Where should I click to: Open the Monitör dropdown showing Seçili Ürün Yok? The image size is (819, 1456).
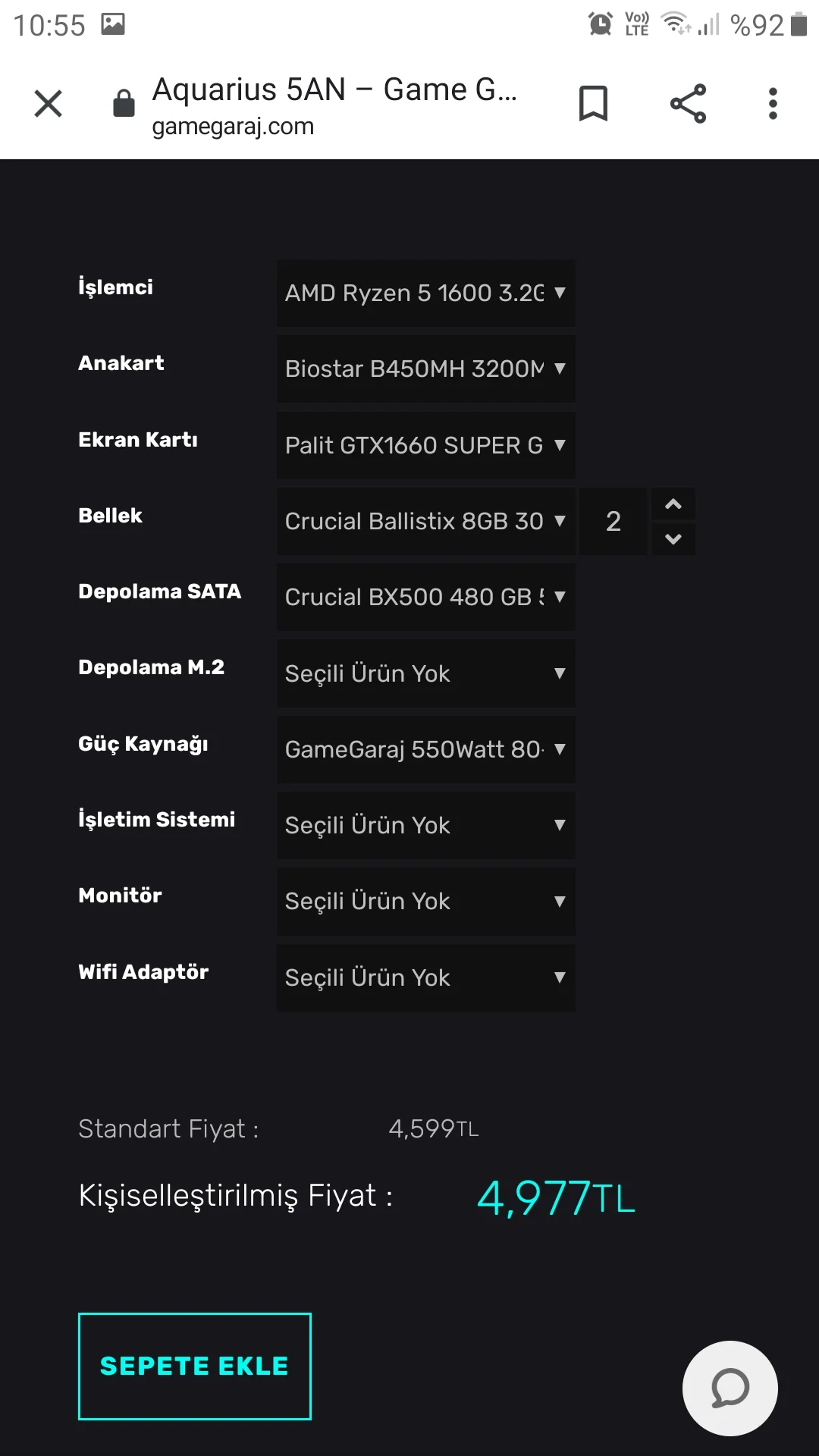click(x=425, y=902)
